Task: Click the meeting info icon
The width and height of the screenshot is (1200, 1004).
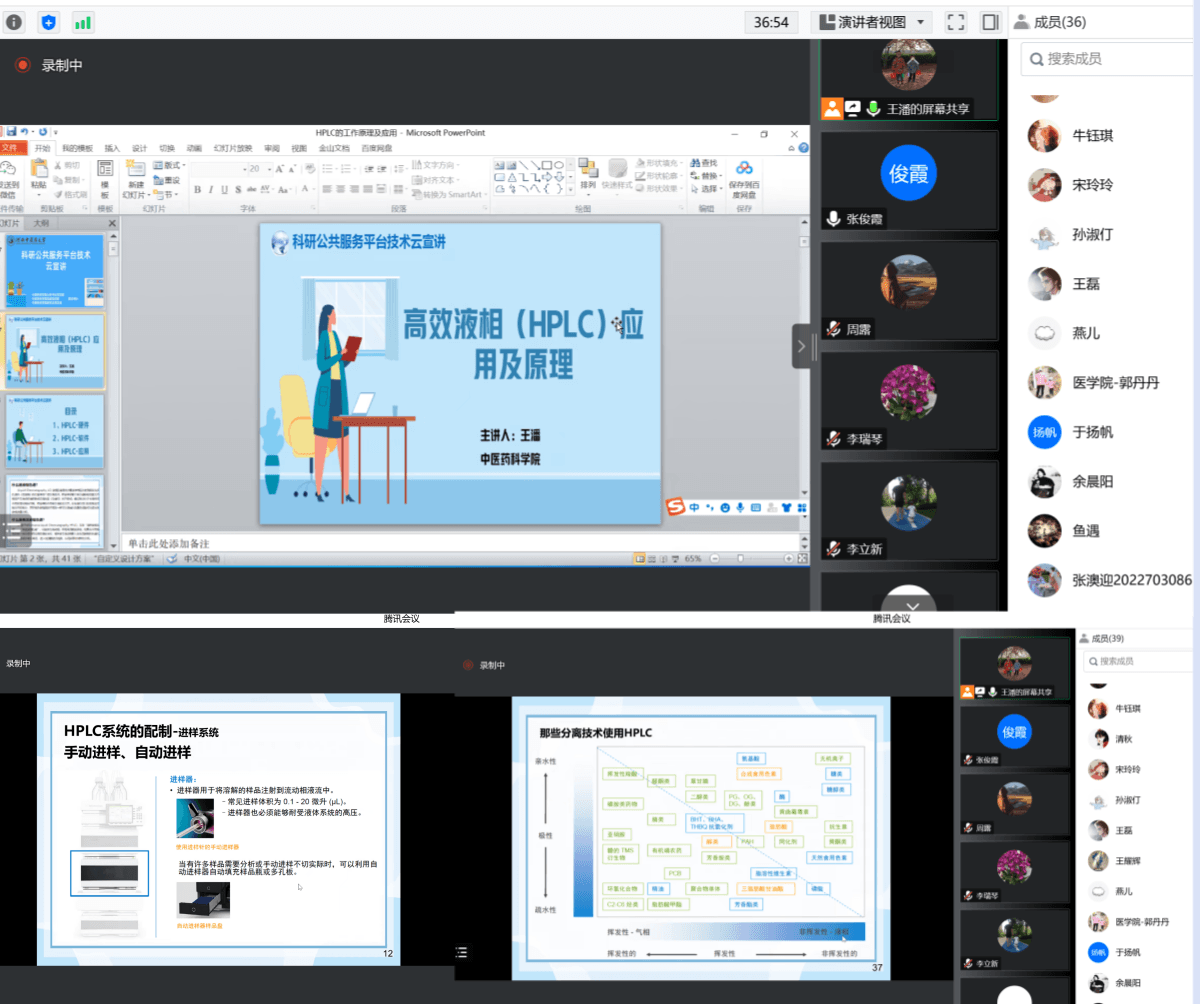Action: (14, 22)
